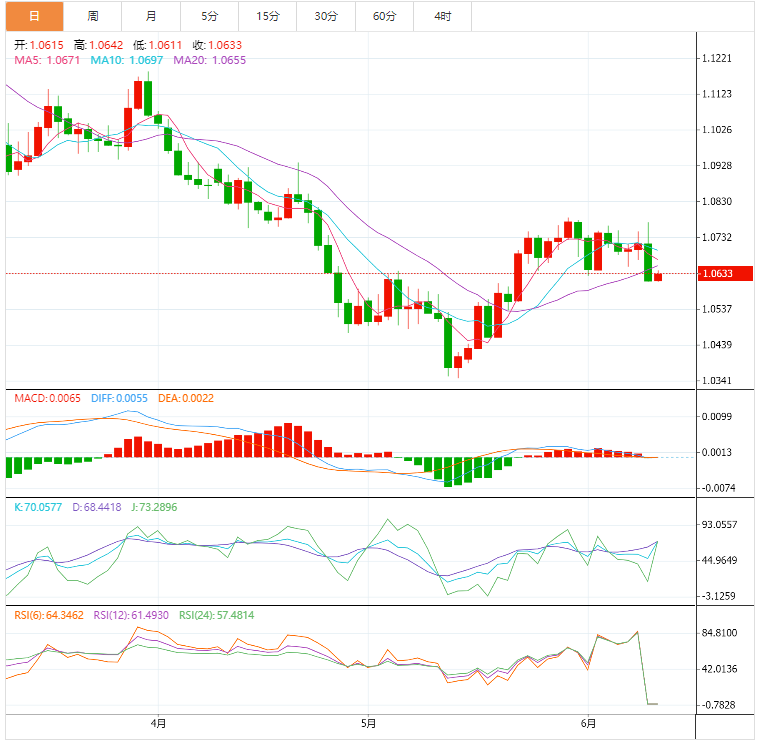Click the 低:1.0611 low price value
Viewport: 759px width, 746px height.
(157, 45)
